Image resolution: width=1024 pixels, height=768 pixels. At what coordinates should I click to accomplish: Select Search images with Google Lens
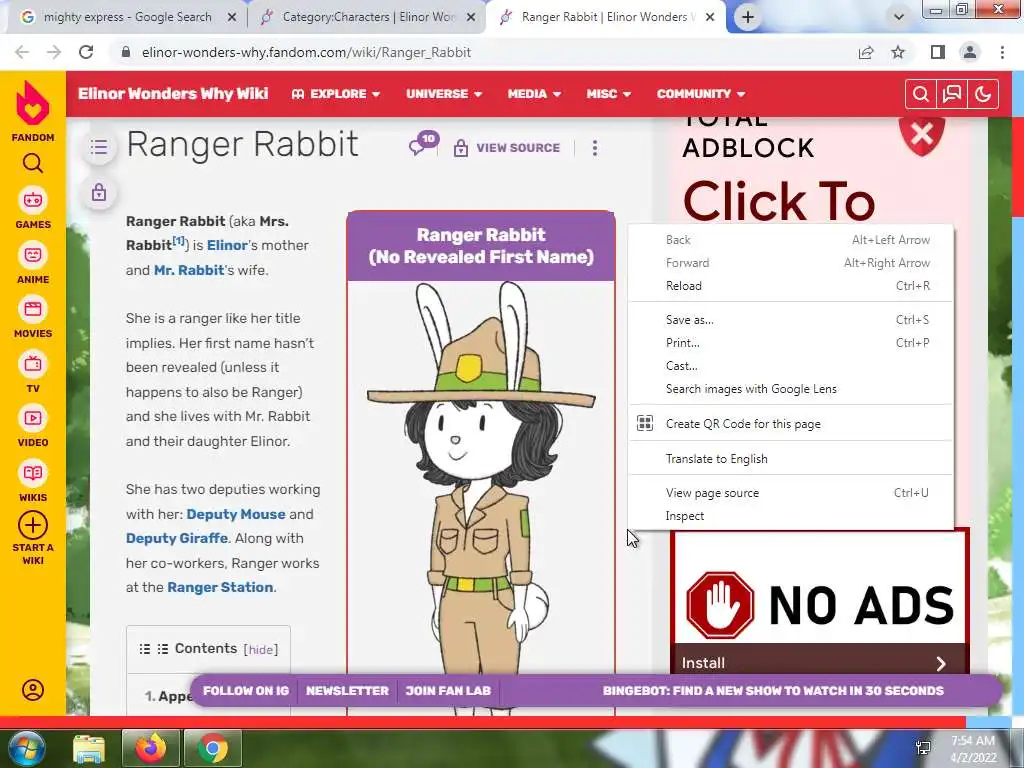pyautogui.click(x=790, y=389)
